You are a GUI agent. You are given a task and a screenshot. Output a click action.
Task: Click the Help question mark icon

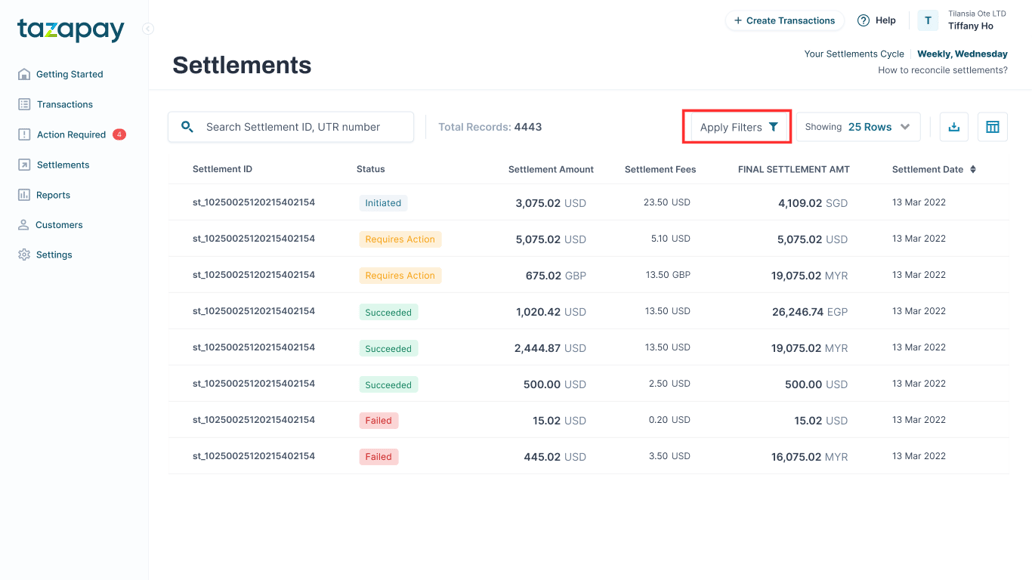(863, 21)
